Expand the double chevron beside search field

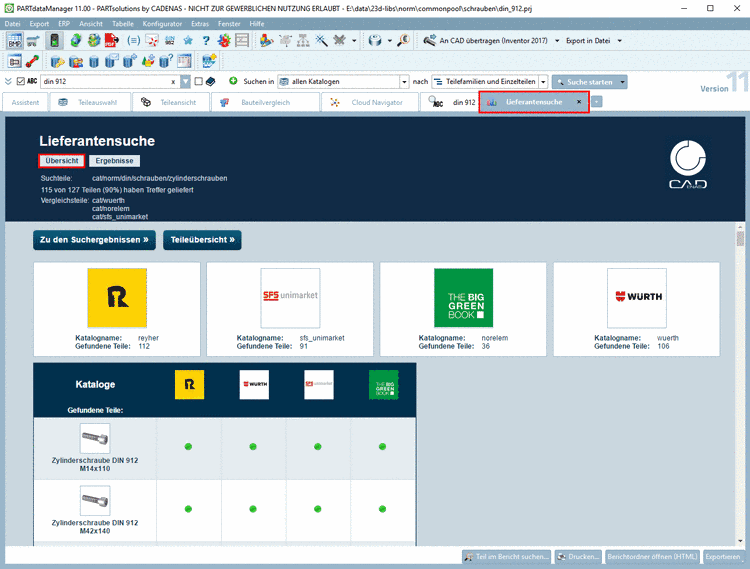coord(8,81)
